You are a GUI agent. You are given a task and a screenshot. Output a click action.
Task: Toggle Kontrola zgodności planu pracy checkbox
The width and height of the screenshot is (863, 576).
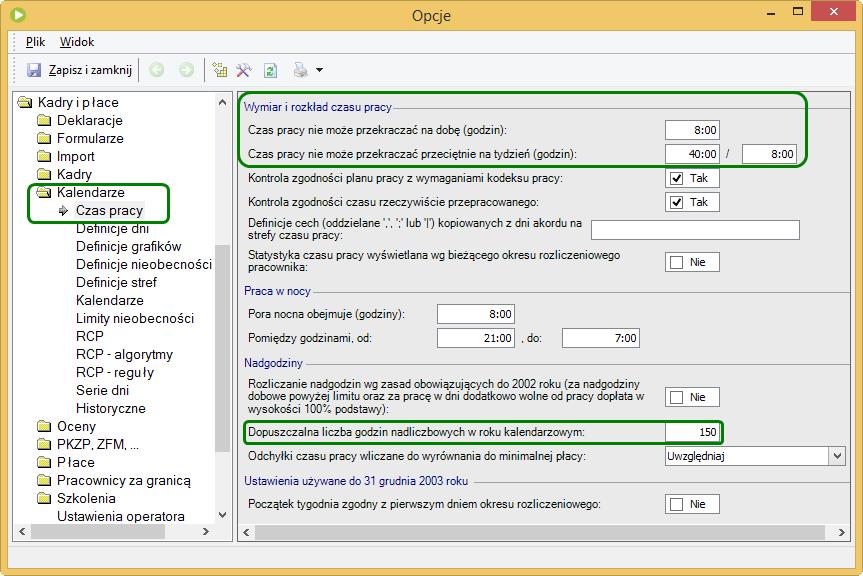coord(676,178)
